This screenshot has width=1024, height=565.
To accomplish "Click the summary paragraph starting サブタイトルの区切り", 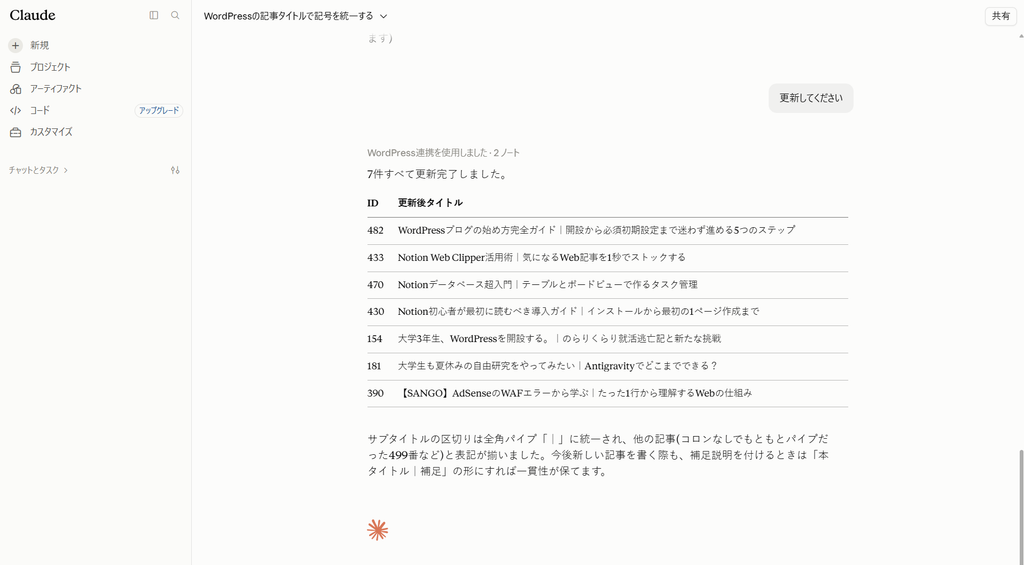I will pyautogui.click(x=598, y=455).
